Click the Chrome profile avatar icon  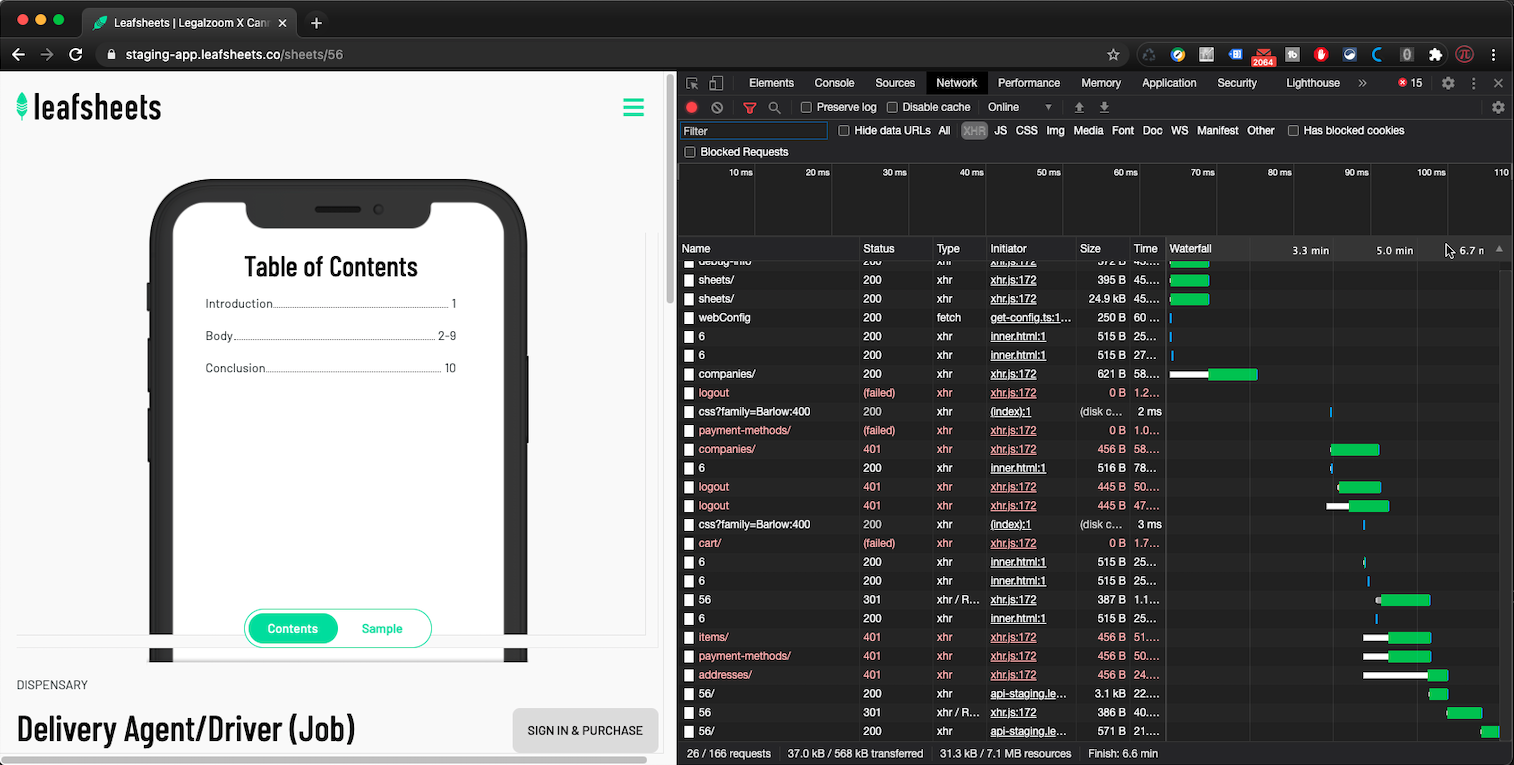click(1464, 54)
